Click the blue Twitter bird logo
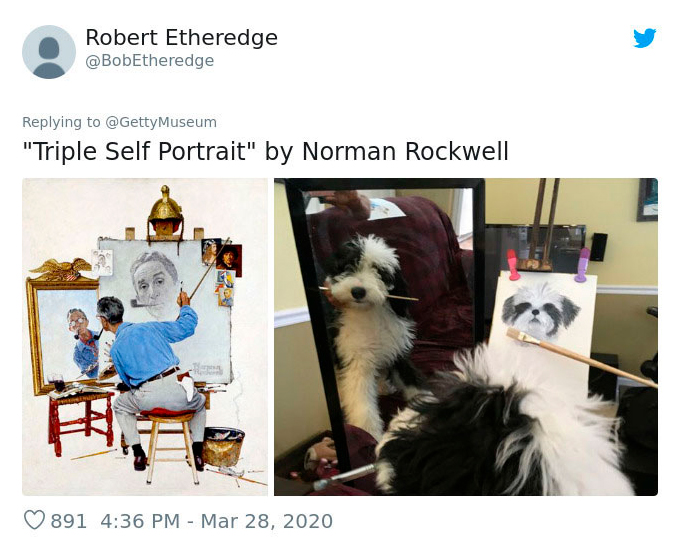680x540 pixels. click(x=644, y=38)
